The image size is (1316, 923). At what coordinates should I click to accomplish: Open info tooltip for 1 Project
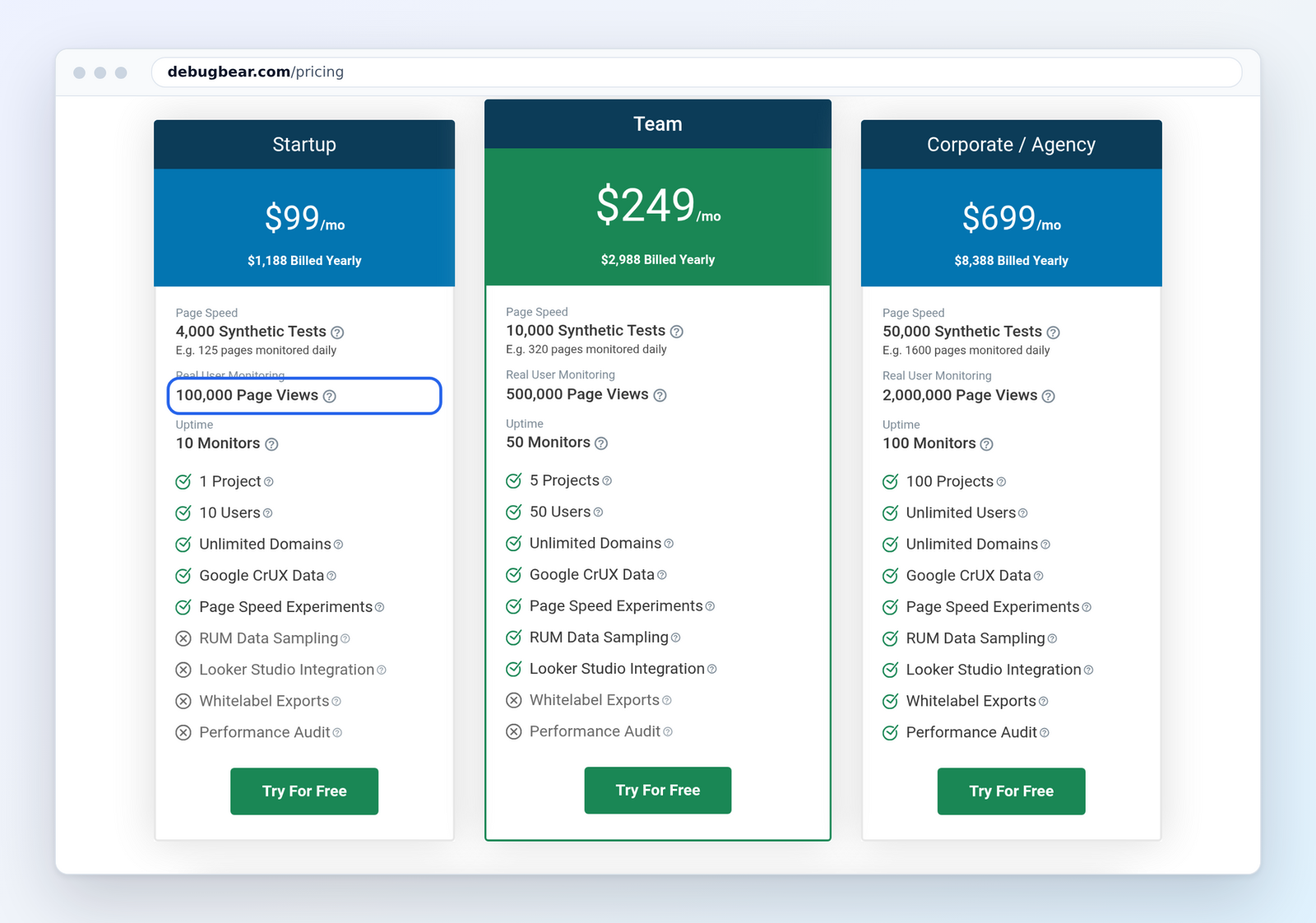(268, 482)
